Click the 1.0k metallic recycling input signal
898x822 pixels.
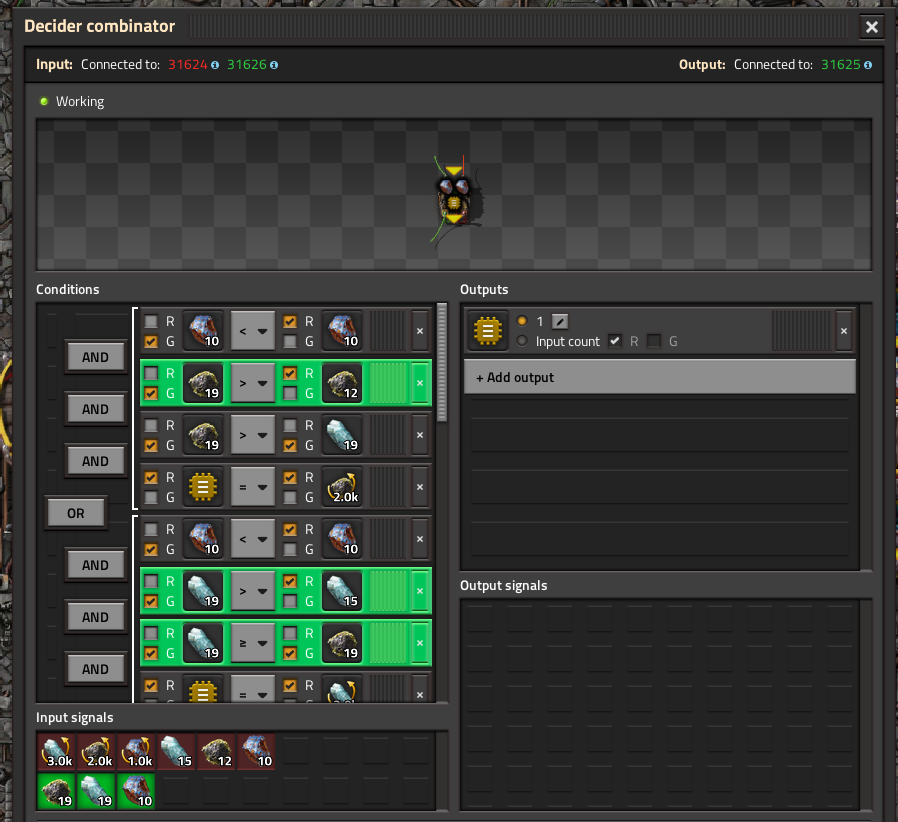[x=137, y=752]
